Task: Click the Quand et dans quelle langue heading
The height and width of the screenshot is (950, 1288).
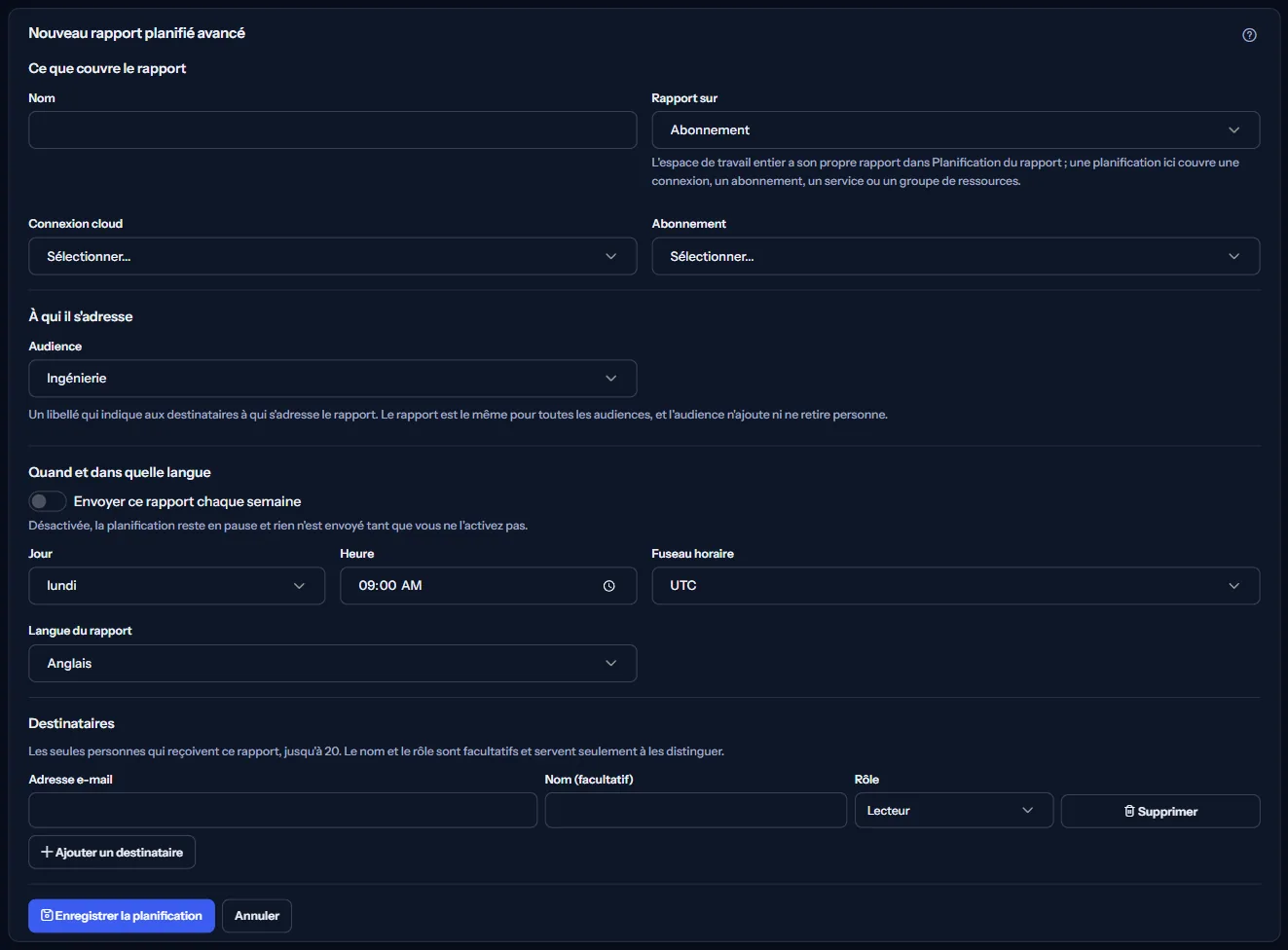Action: tap(120, 473)
